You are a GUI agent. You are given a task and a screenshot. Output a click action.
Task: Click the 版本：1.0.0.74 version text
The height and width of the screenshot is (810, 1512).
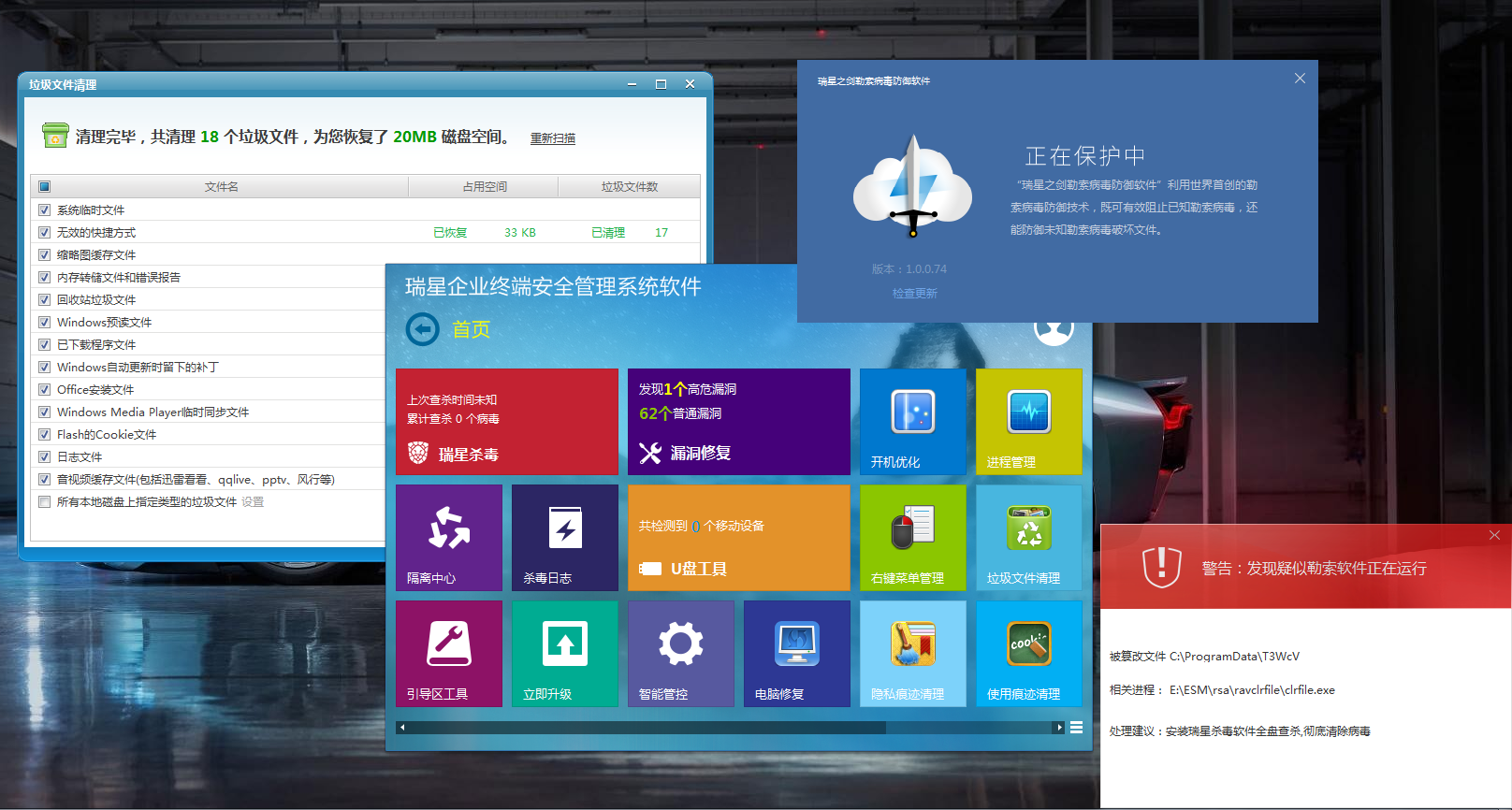coord(909,269)
